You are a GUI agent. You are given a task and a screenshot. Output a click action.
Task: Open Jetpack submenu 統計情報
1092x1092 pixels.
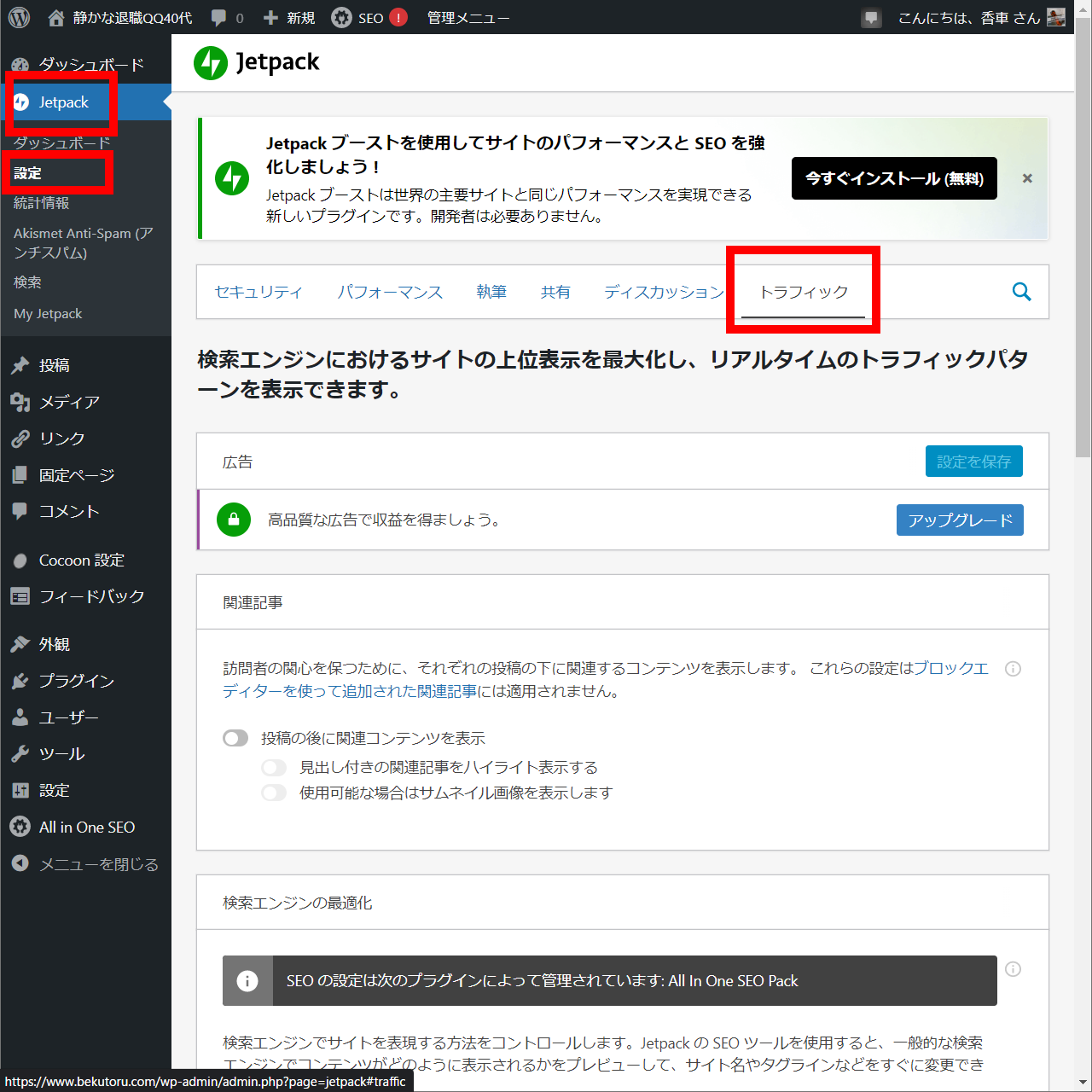pyautogui.click(x=42, y=203)
